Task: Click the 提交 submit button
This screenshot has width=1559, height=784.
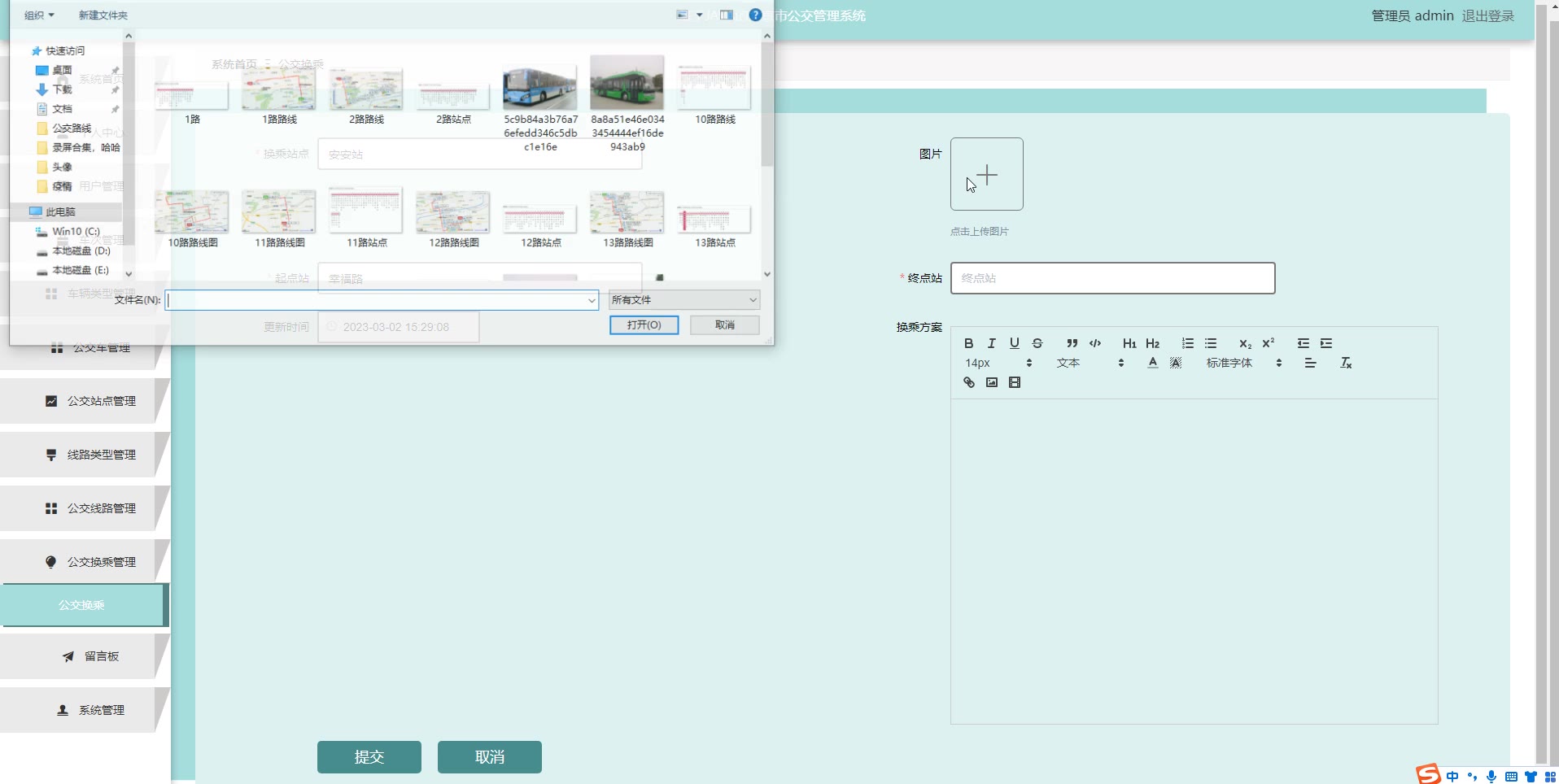Action: [x=369, y=757]
